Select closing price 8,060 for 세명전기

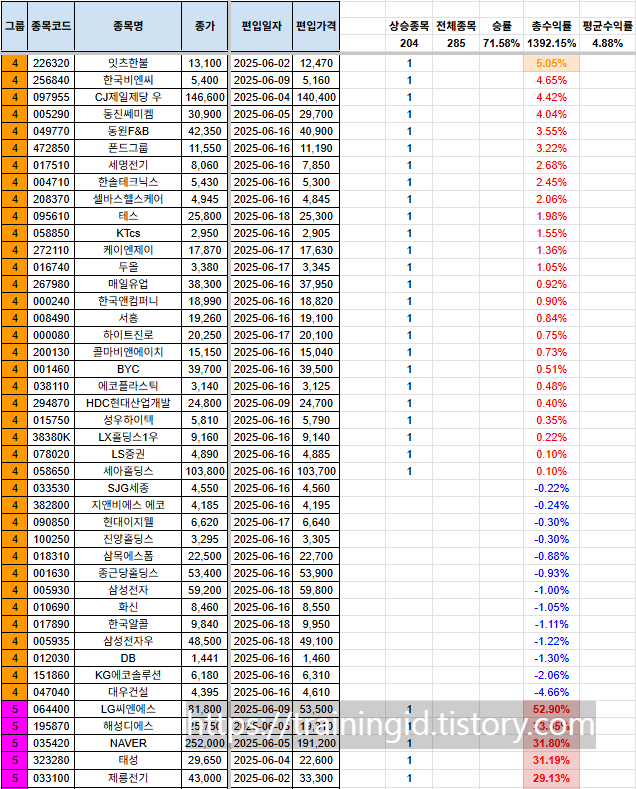[x=205, y=166]
